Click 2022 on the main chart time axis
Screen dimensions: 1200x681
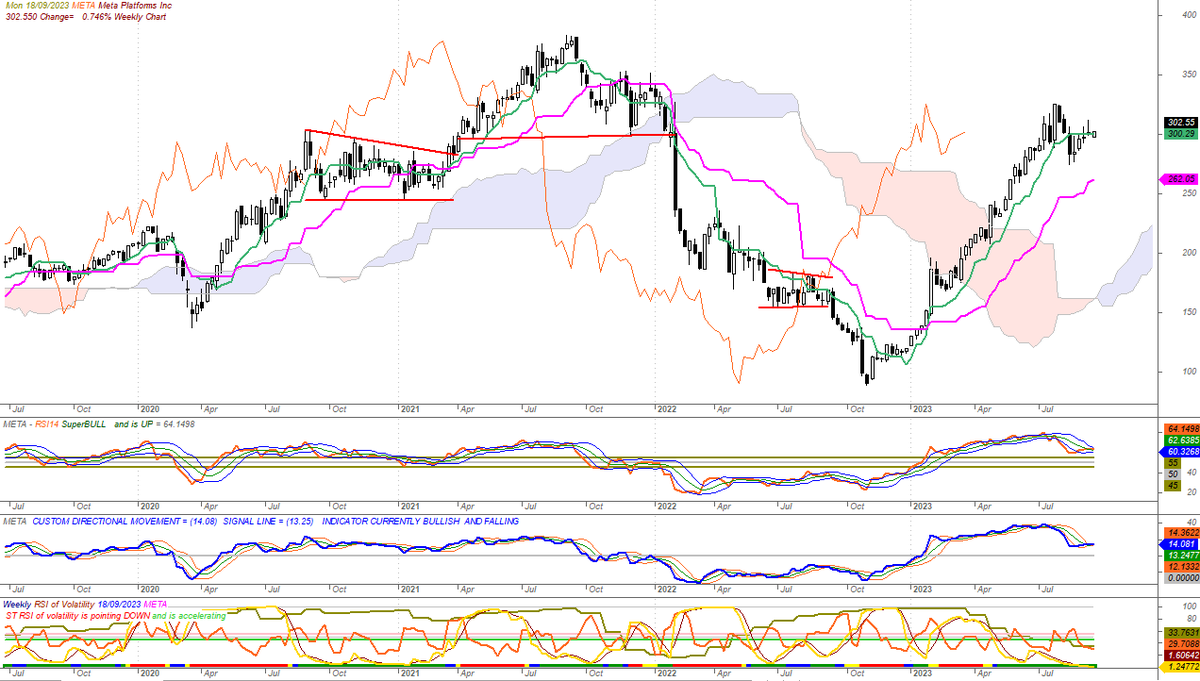[x=667, y=409]
